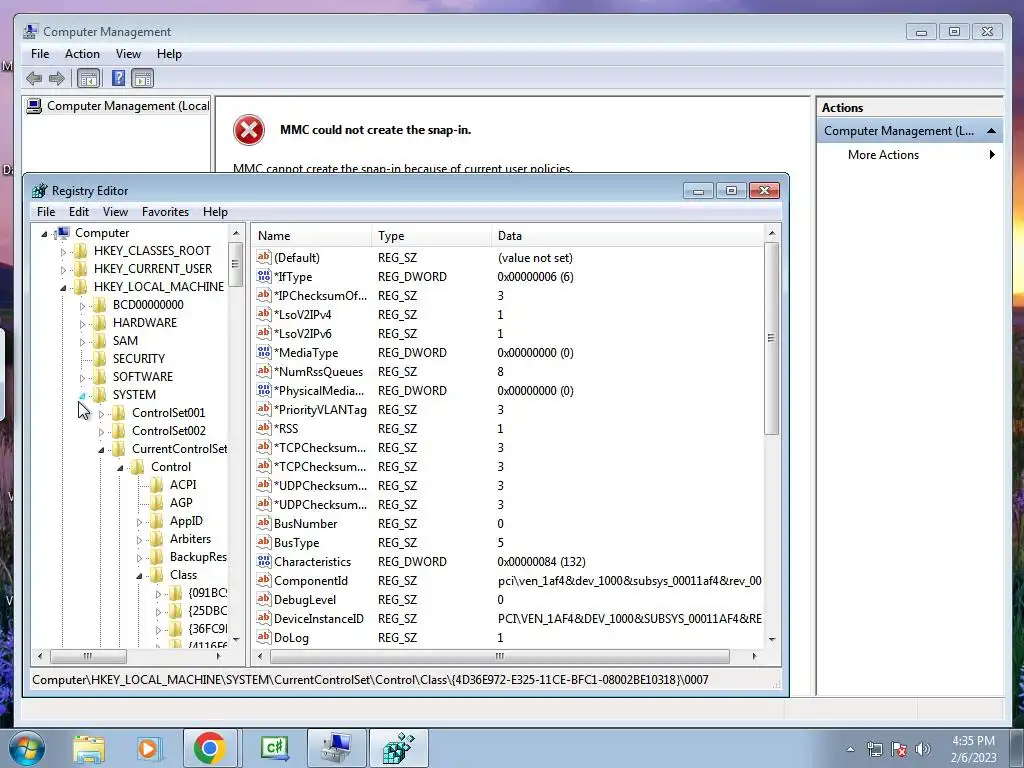This screenshot has width=1024, height=768.
Task: Click More Actions in Actions pane
Action: (883, 155)
